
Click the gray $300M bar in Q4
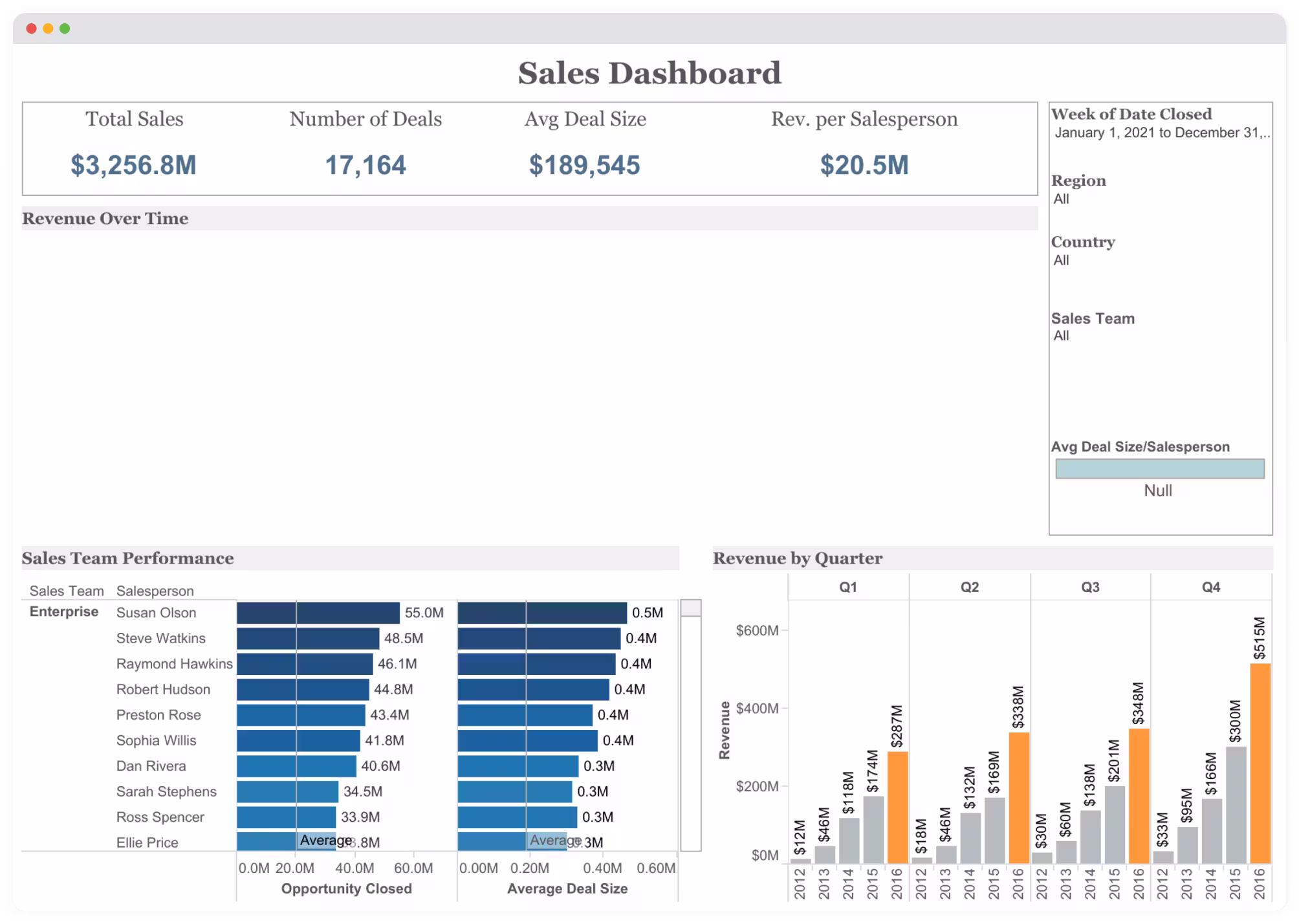(1236, 805)
